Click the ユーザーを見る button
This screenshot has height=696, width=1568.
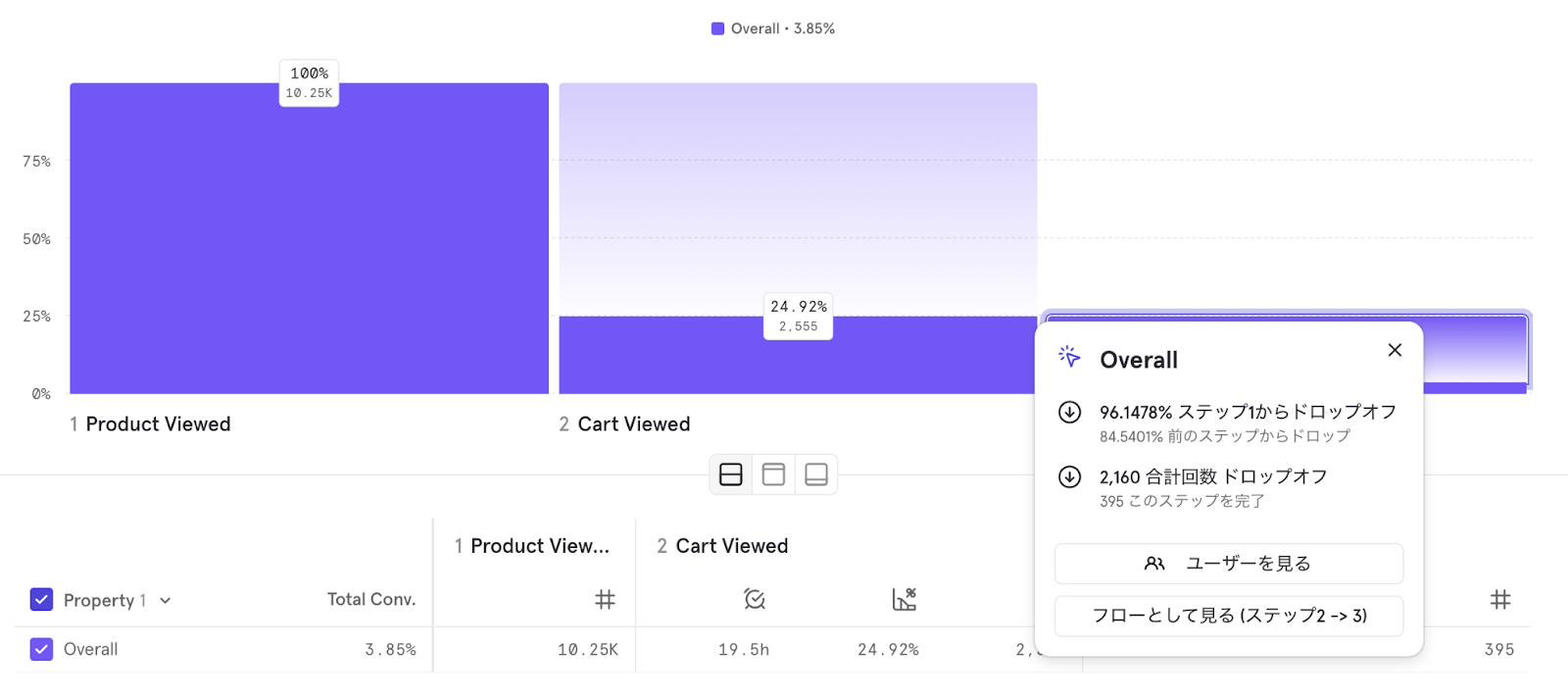pos(1228,564)
